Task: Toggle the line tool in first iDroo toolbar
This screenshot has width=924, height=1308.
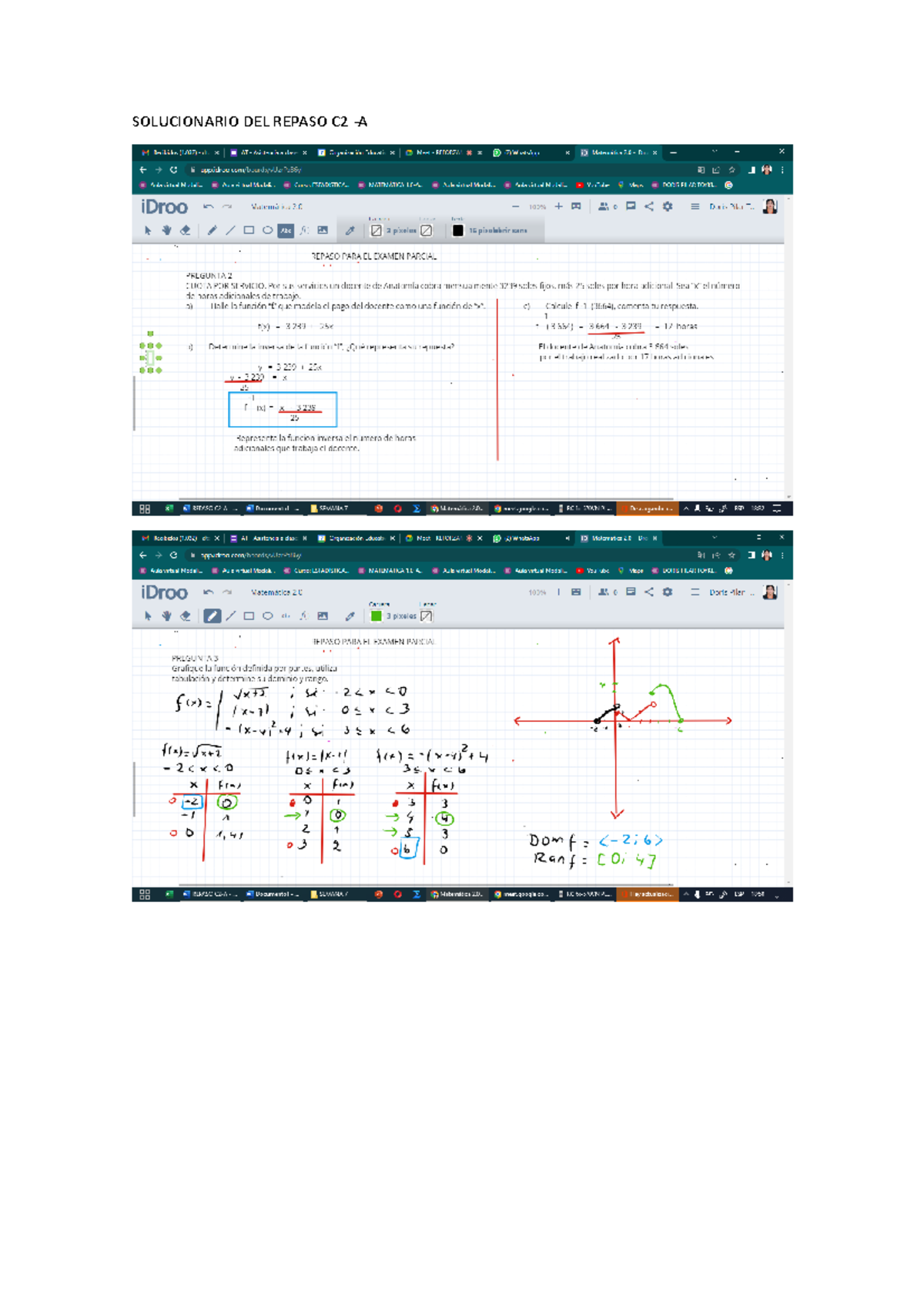Action: [x=230, y=230]
